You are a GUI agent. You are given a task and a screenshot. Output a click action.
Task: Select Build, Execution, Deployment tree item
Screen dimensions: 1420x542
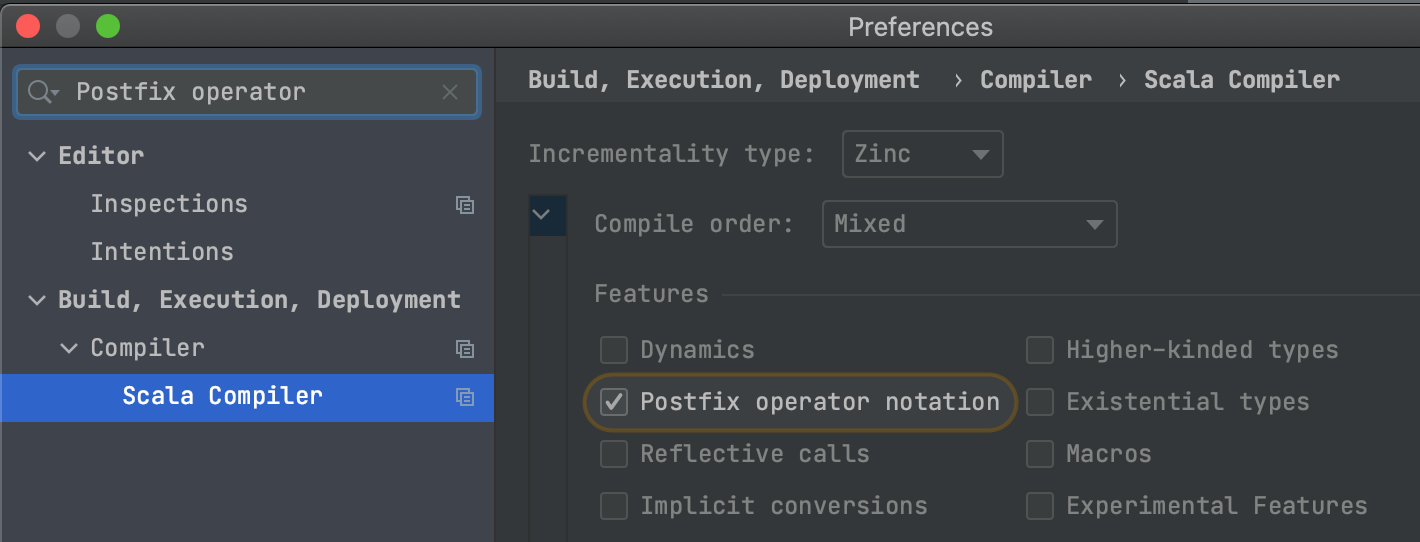[260, 300]
